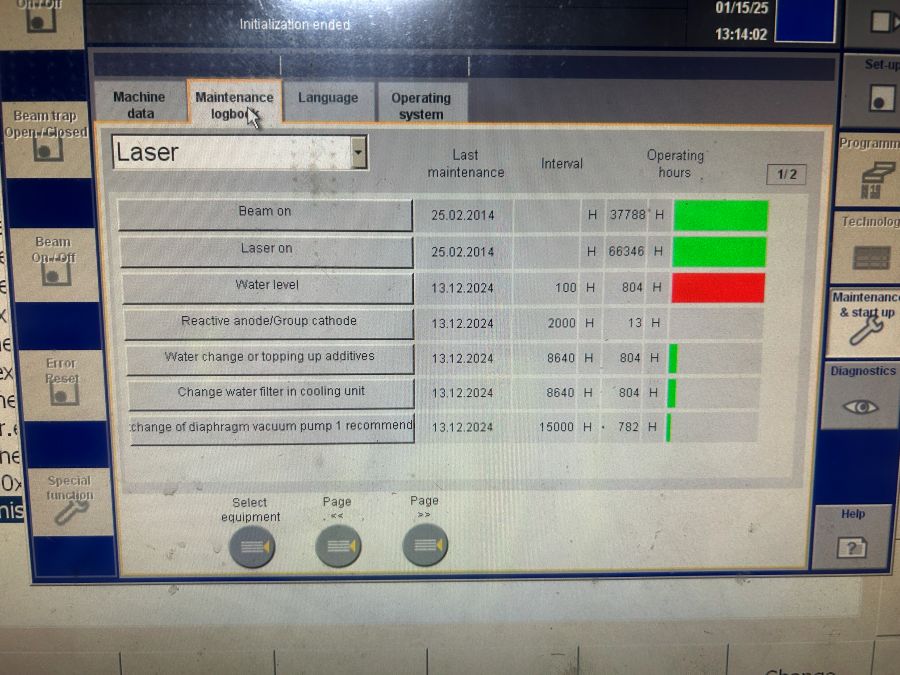Click Laser on operating hours 66346
This screenshot has width=900, height=675.
626,251
